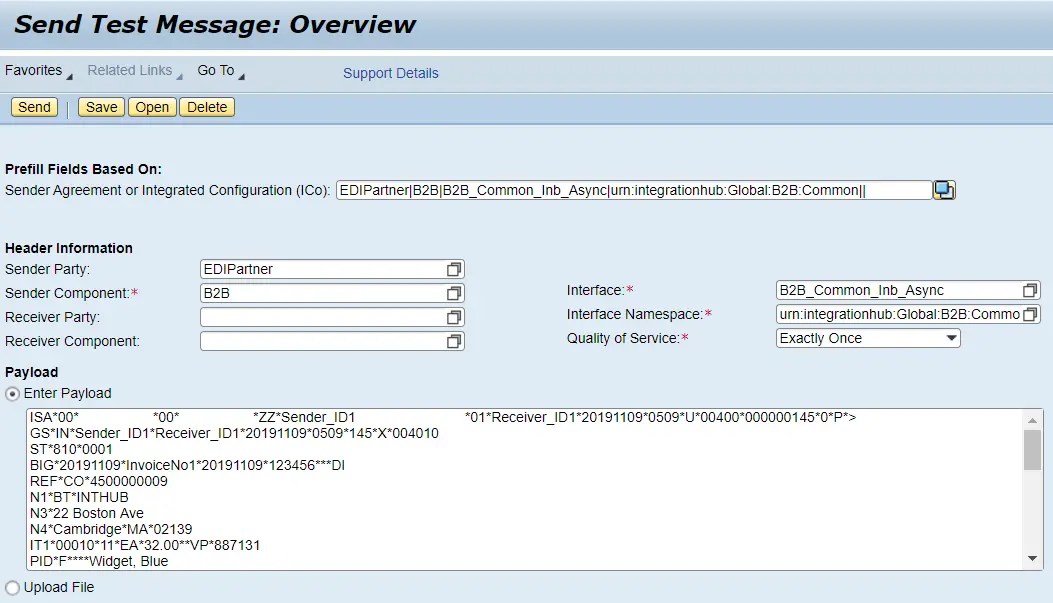Expand the Go To menu

point(218,70)
